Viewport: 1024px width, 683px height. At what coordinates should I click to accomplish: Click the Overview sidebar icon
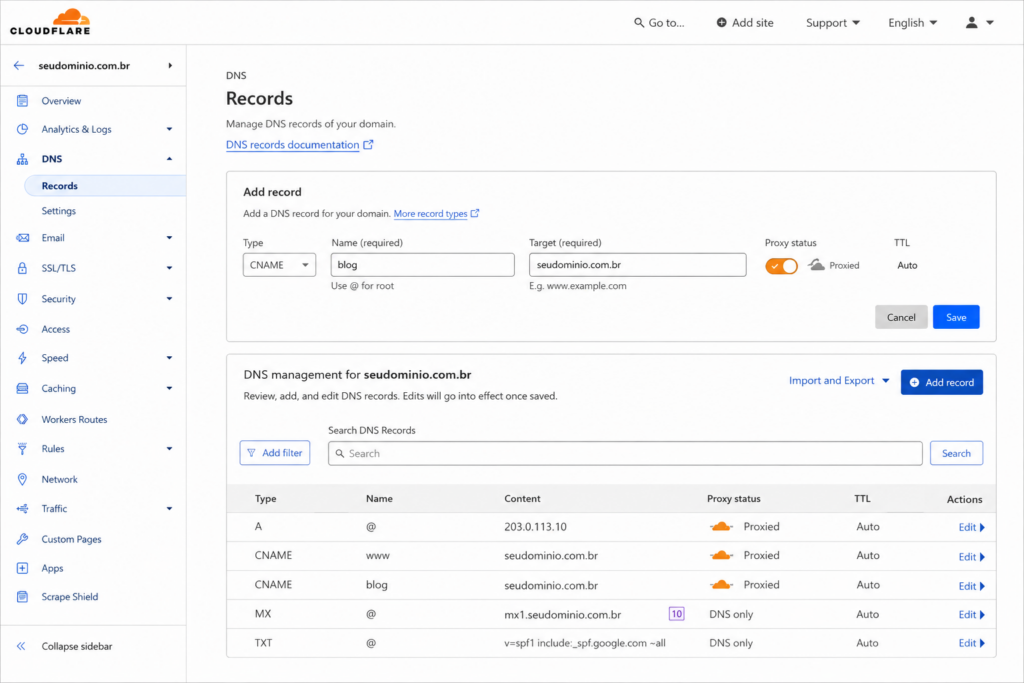pyautogui.click(x=22, y=101)
